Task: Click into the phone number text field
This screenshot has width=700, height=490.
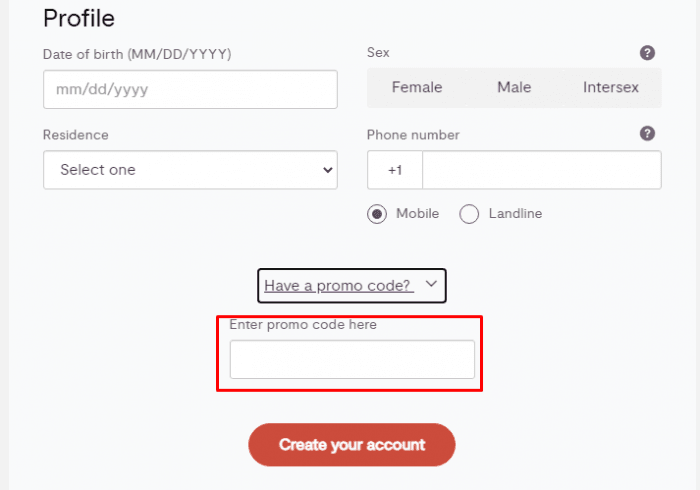Action: click(x=541, y=170)
